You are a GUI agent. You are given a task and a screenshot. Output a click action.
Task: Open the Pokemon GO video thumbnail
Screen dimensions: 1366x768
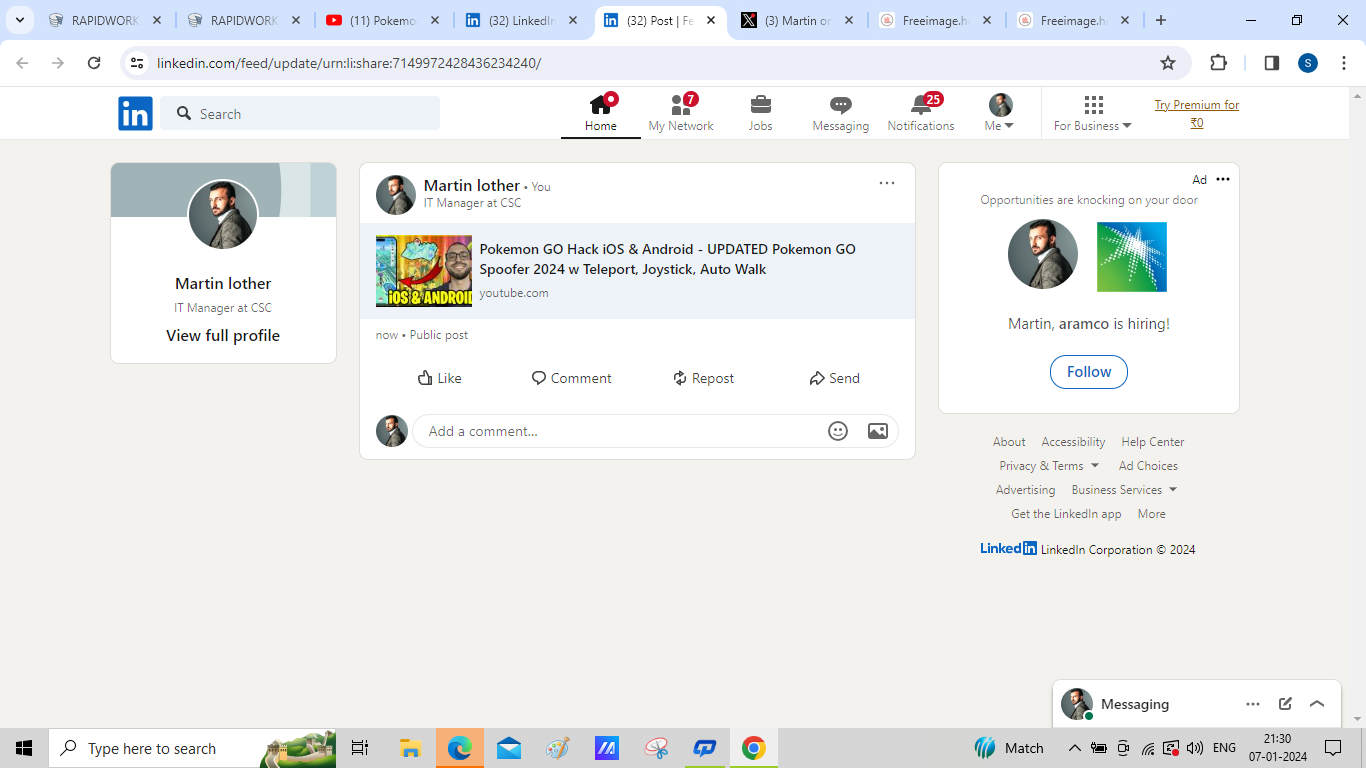[424, 271]
